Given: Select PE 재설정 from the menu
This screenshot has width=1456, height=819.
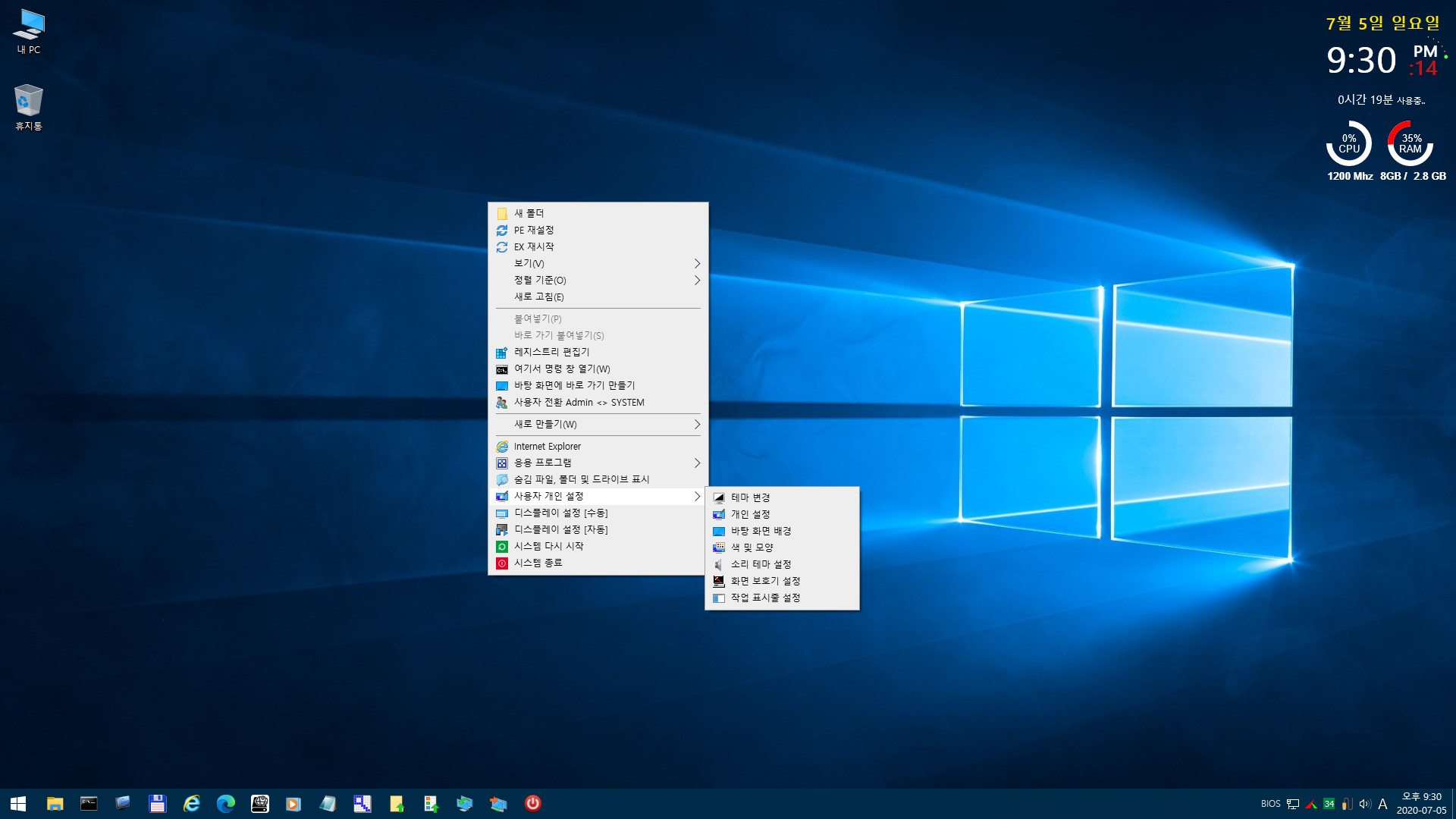Looking at the screenshot, I should [598, 230].
